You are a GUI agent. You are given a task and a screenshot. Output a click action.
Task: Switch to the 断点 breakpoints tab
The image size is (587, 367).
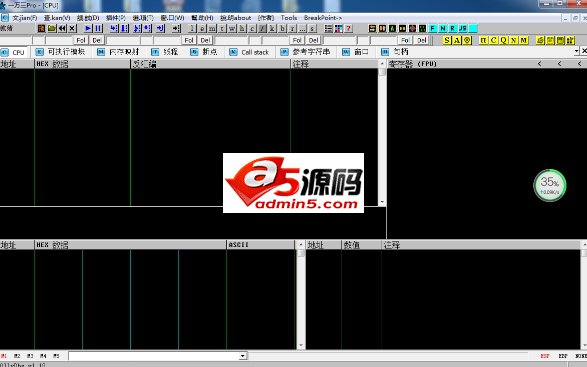(x=204, y=52)
